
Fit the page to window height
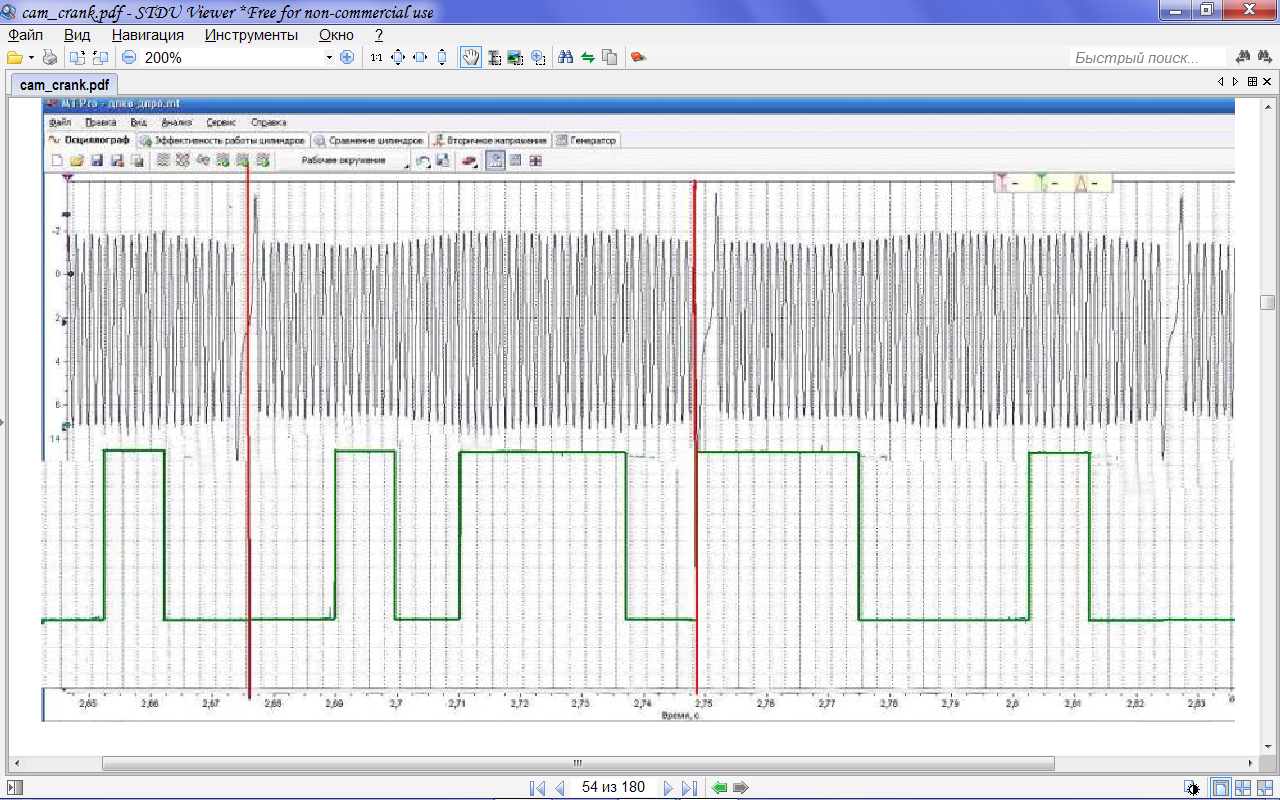pos(442,57)
